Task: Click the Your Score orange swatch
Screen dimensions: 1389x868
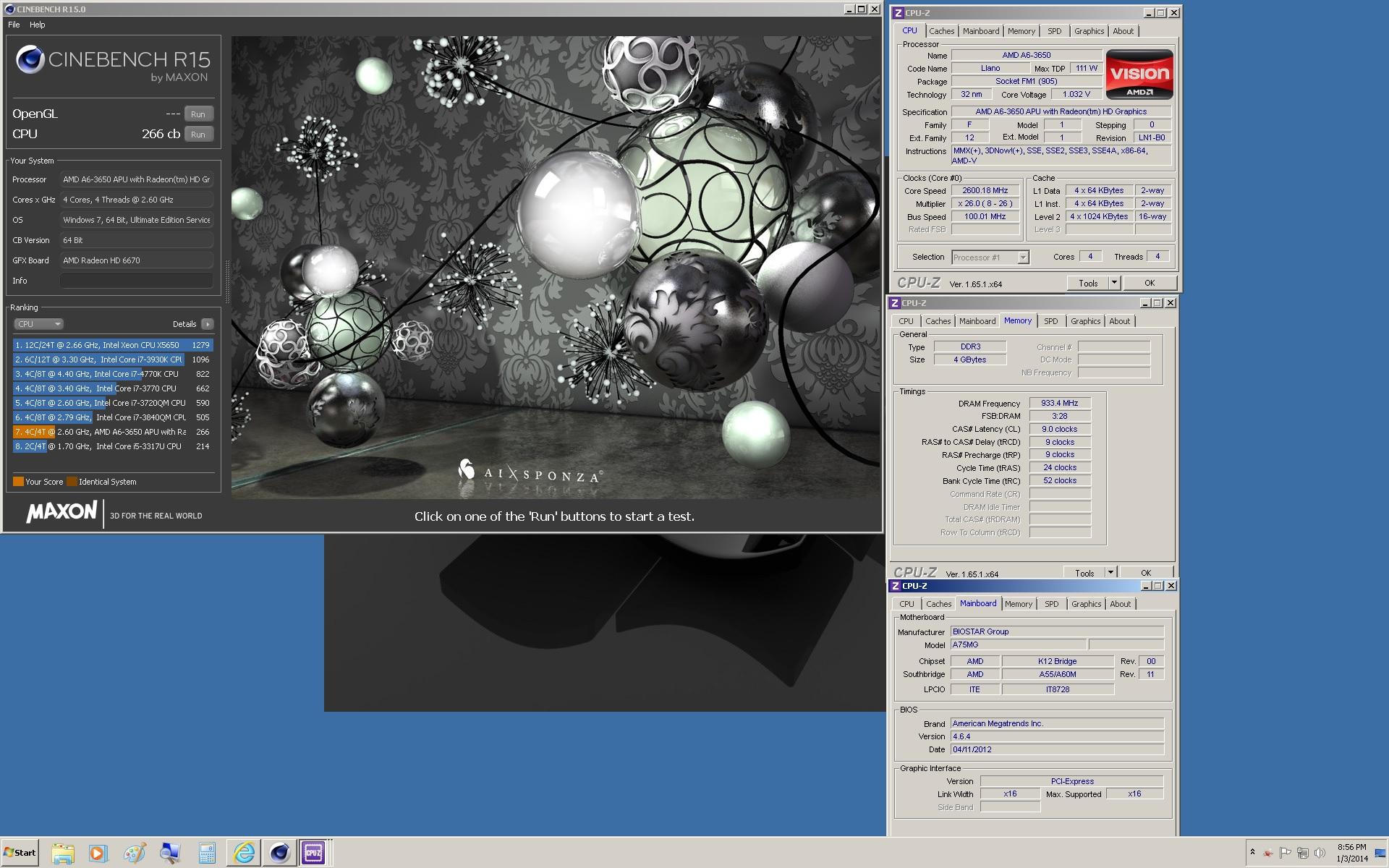Action: [x=18, y=482]
